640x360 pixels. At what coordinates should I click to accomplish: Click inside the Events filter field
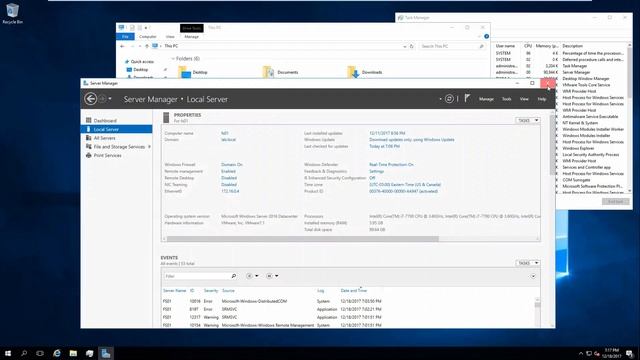pos(197,276)
